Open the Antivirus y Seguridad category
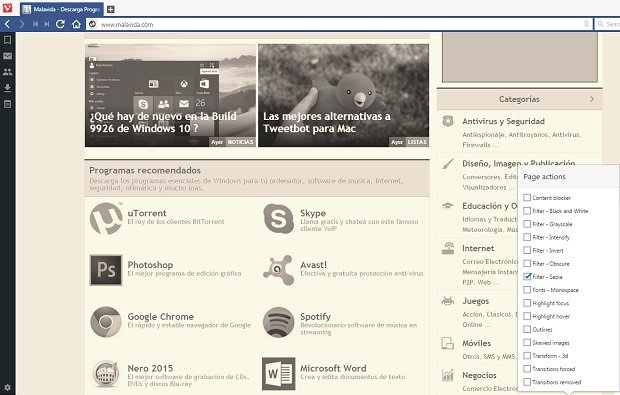 point(503,121)
